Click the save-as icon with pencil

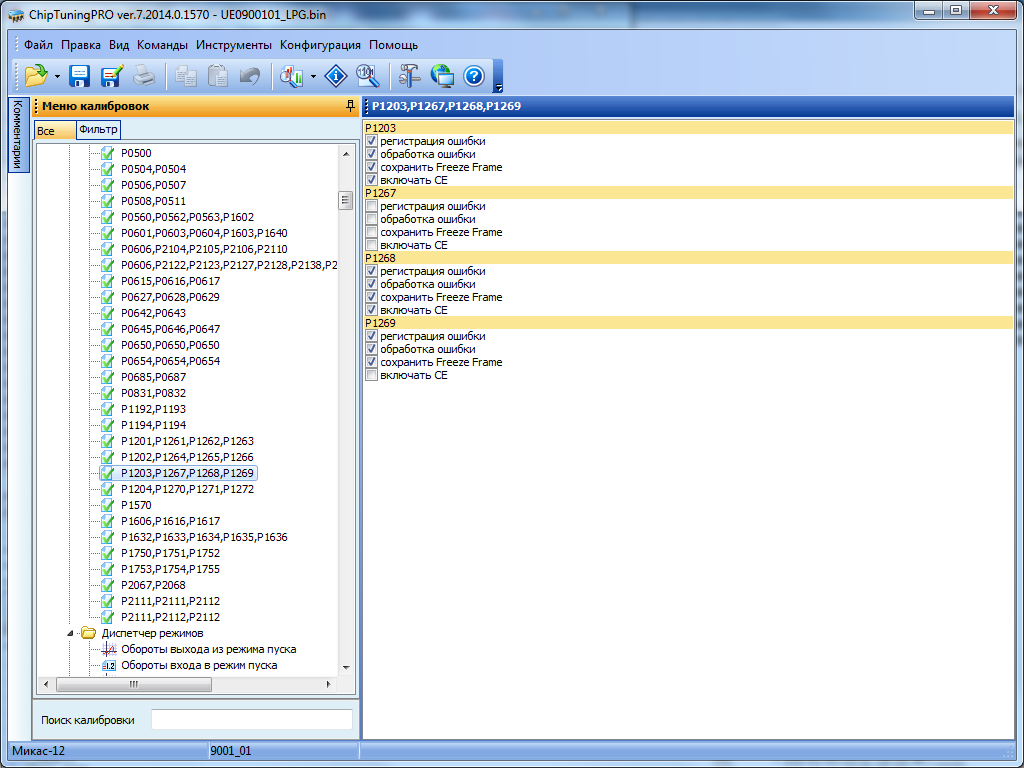click(111, 75)
